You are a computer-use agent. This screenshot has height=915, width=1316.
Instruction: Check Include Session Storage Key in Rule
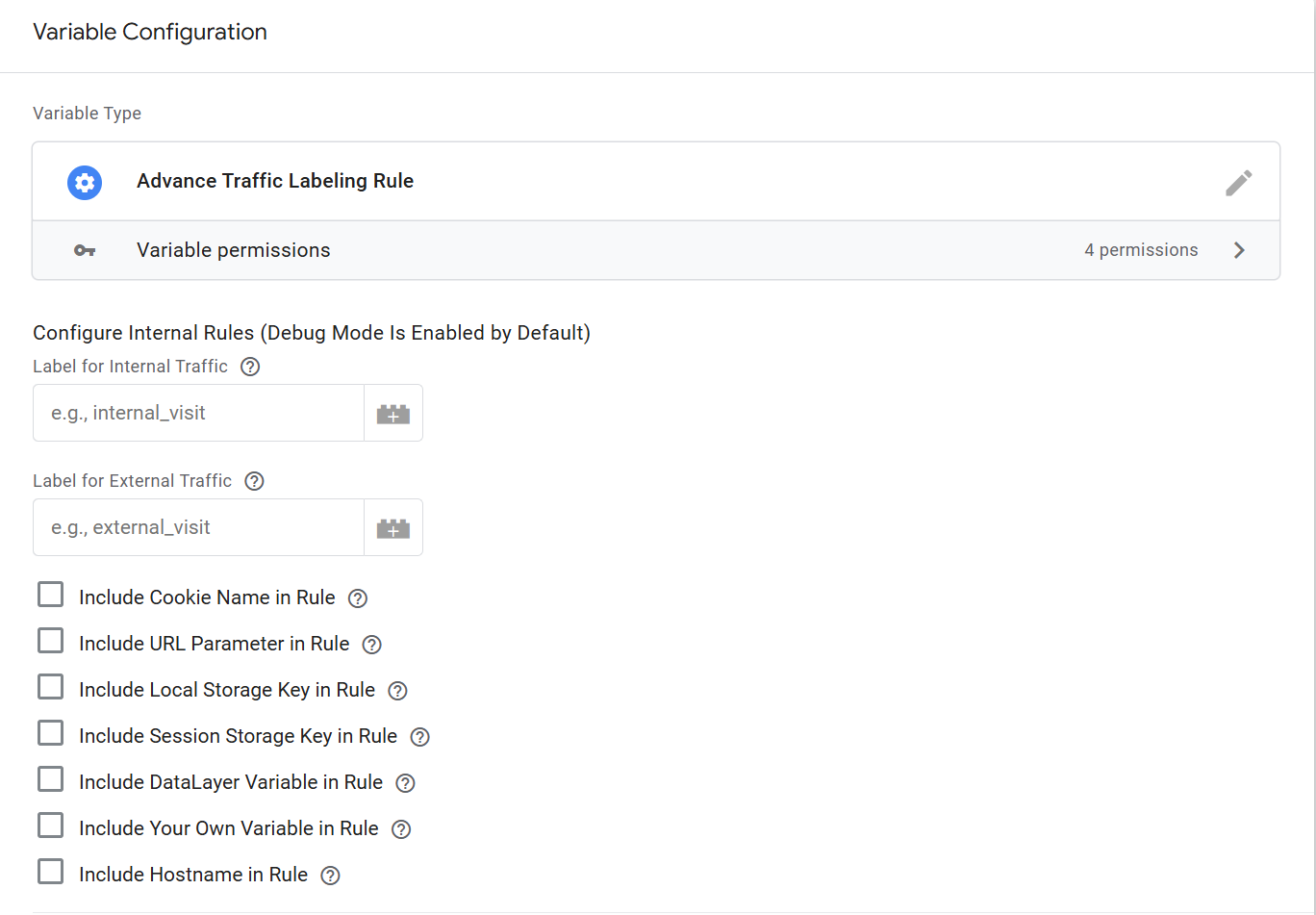click(x=50, y=732)
